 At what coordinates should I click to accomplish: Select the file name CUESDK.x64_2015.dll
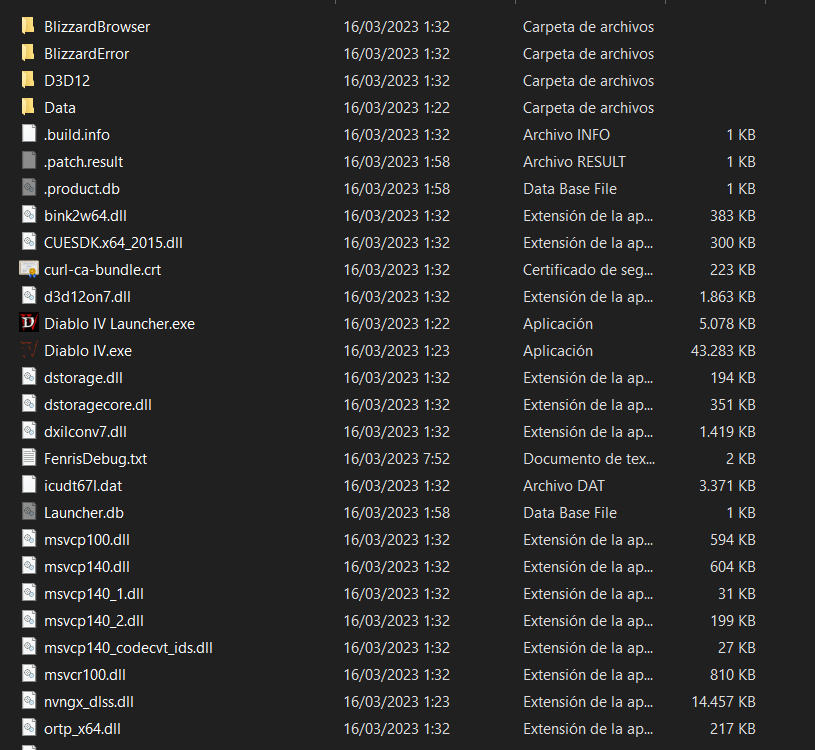pyautogui.click(x=113, y=243)
